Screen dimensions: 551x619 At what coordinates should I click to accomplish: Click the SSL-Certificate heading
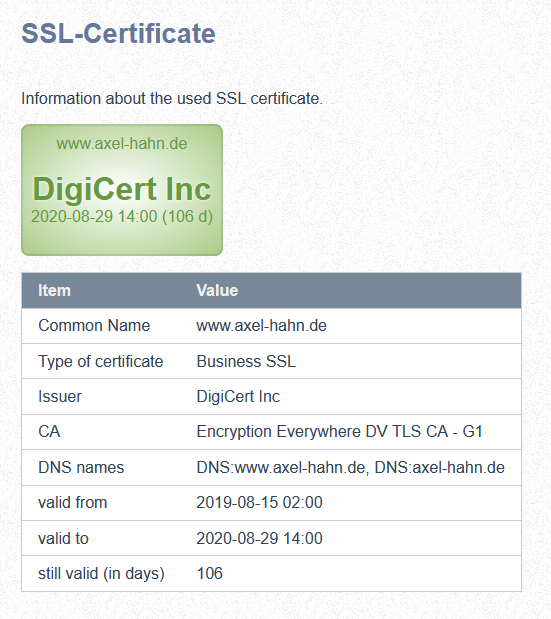118,33
